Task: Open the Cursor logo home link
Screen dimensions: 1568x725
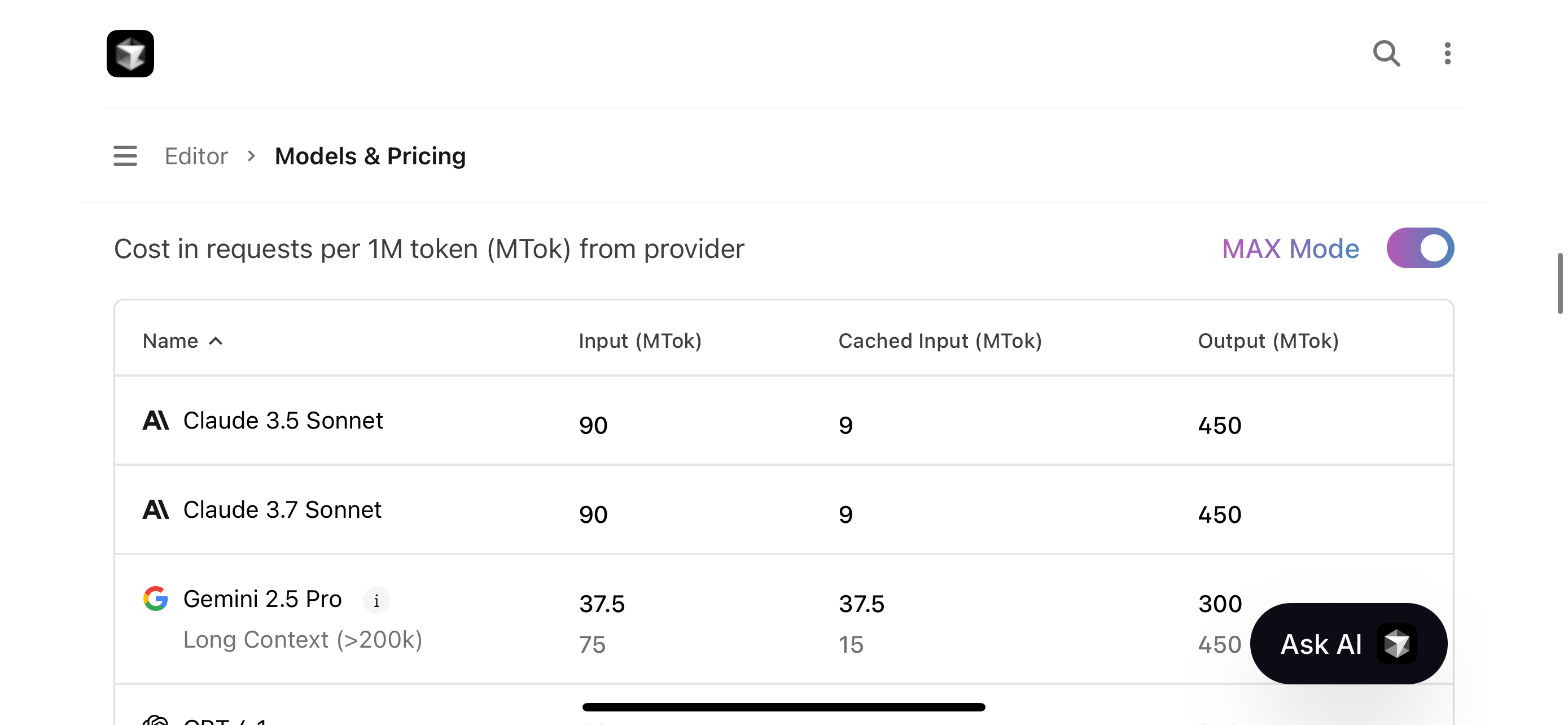Action: click(x=130, y=54)
